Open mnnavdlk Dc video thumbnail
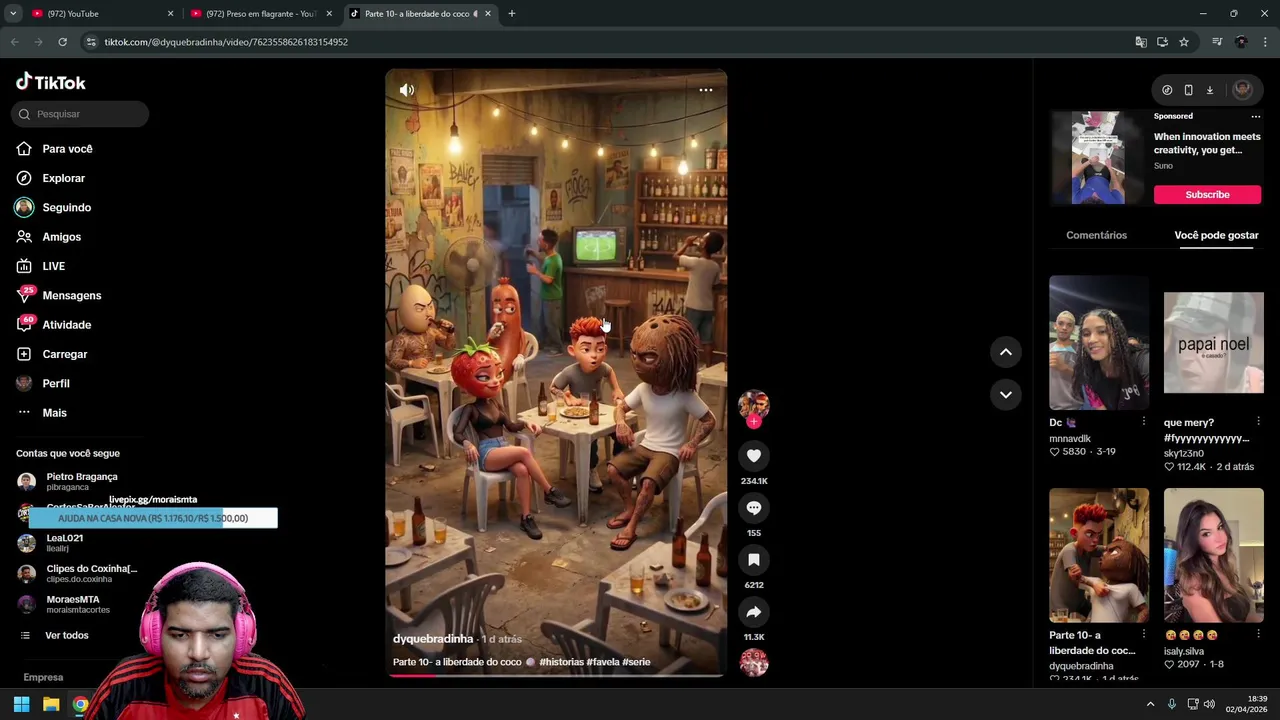The image size is (1280, 720). point(1099,343)
